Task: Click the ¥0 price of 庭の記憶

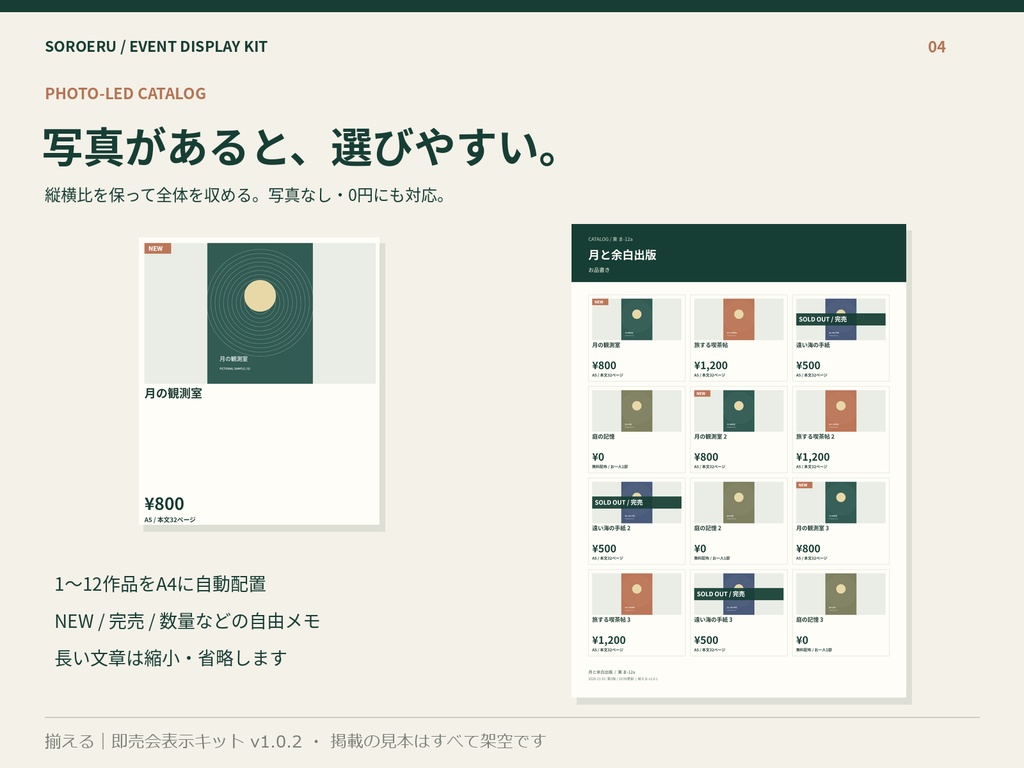Action: point(598,457)
